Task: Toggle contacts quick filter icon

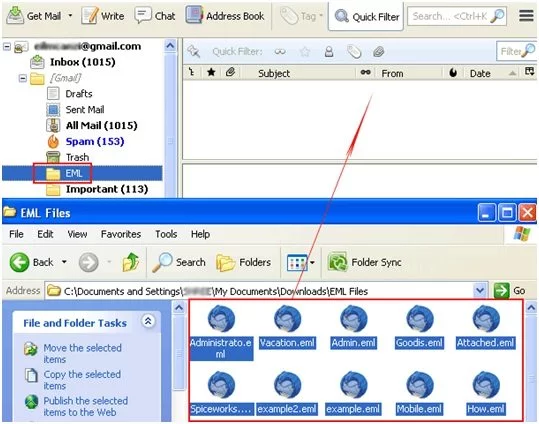Action: coord(329,52)
